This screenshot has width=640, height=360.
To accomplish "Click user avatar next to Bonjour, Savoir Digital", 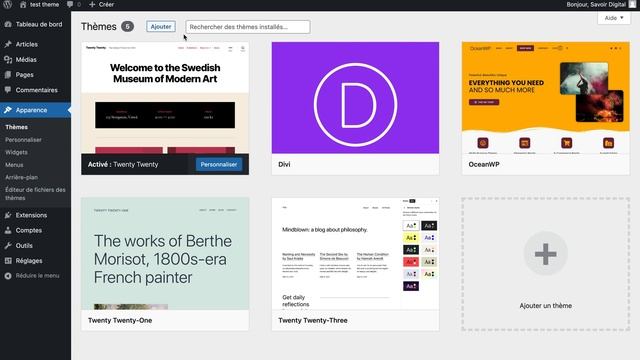I will tap(632, 4).
